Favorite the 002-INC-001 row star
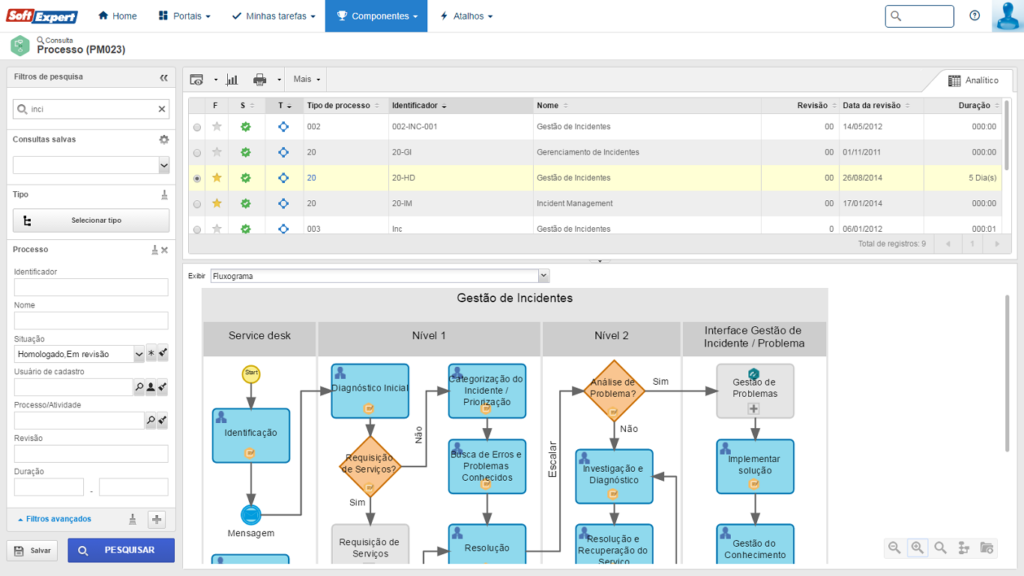This screenshot has height=576, width=1024. pyautogui.click(x=217, y=127)
